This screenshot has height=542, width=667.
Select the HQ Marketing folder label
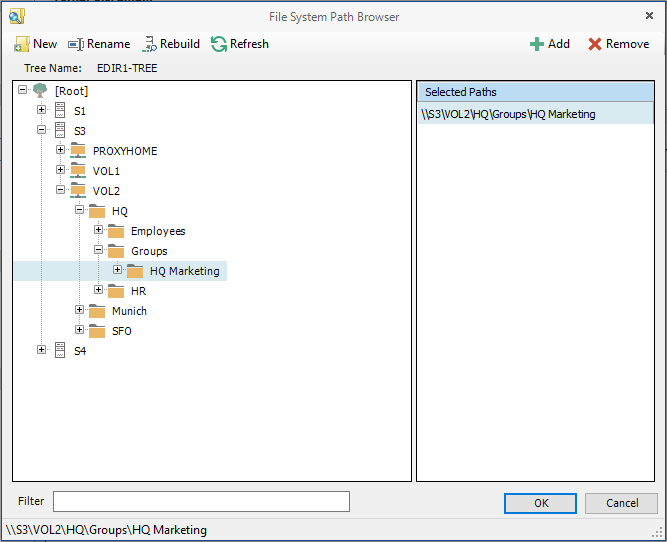coord(185,271)
